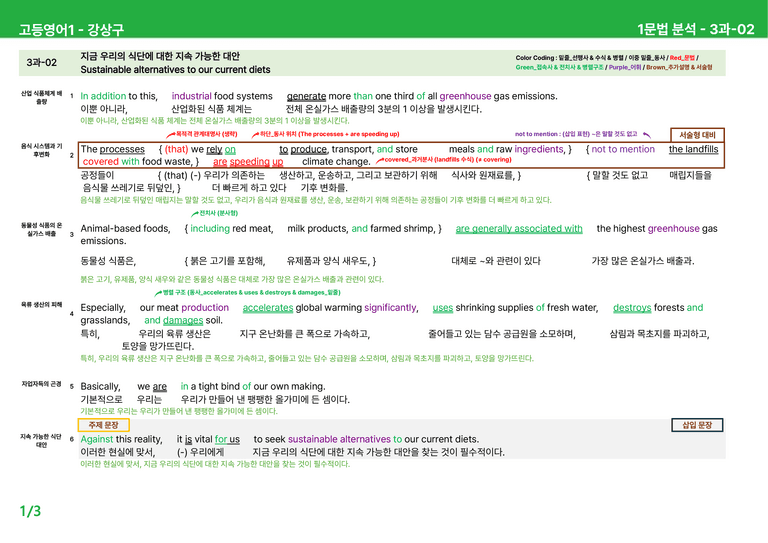Click "Basically," starting sentence 5
The image size is (768, 543).
point(100,386)
